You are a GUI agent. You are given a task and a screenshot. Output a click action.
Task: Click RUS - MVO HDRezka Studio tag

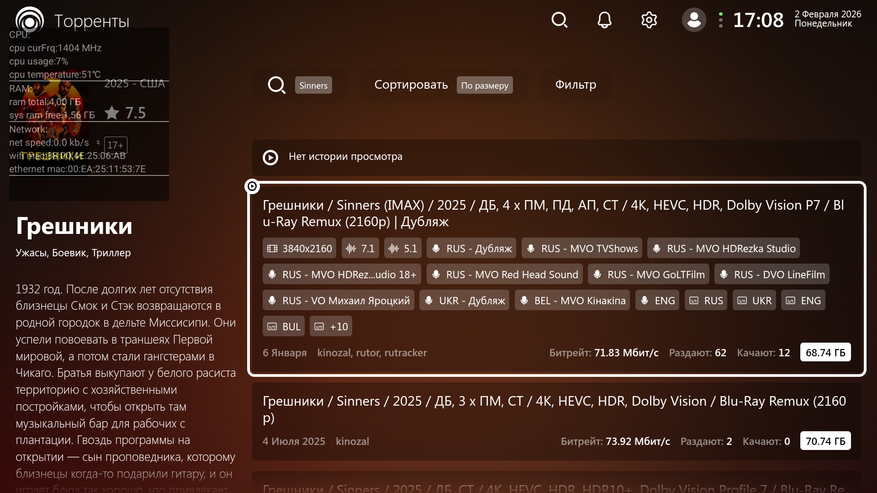[724, 248]
